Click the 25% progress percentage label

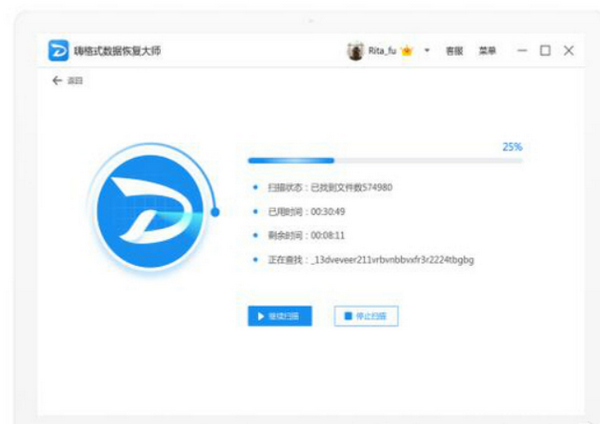tap(512, 146)
